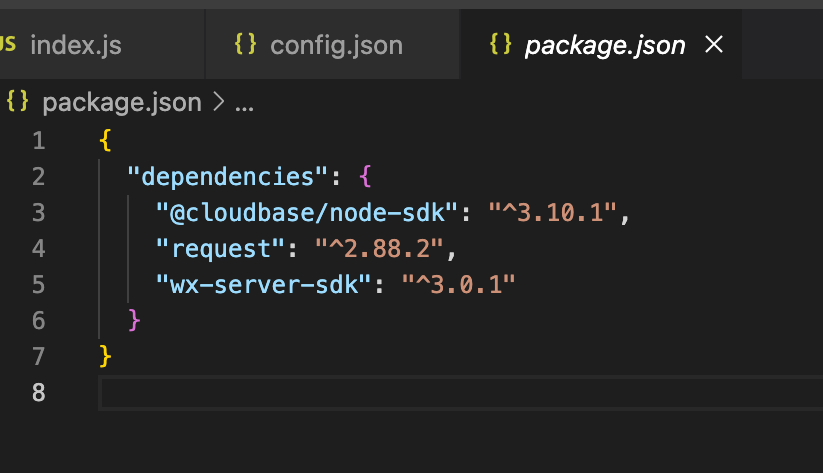Click the JS icon on index.js tab
The height and width of the screenshot is (474, 824).
pos(8,45)
